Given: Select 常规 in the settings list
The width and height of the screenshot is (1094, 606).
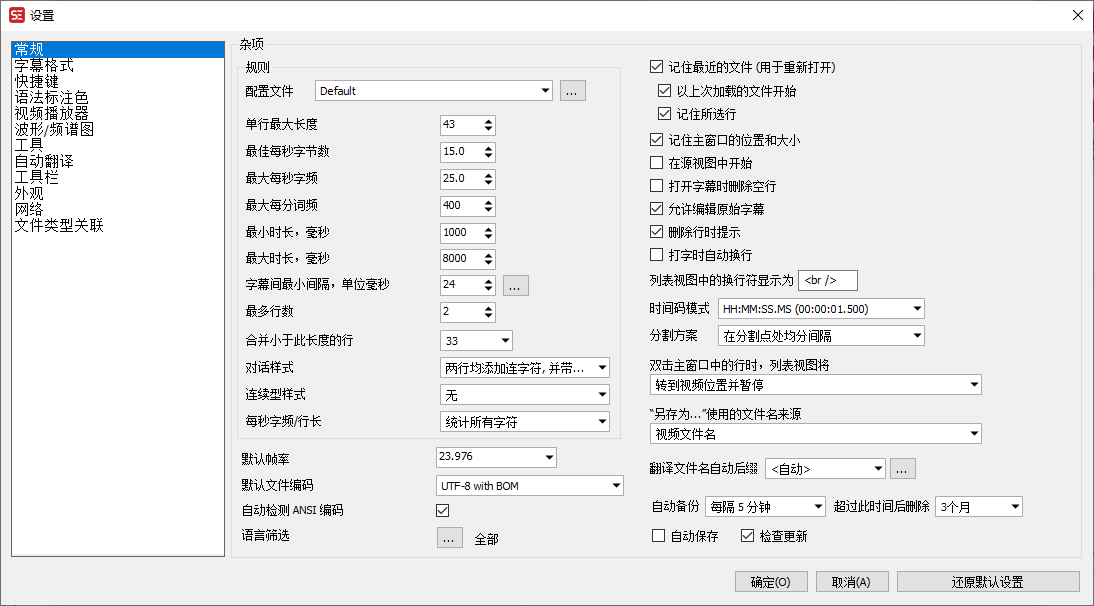Looking at the screenshot, I should point(118,50).
